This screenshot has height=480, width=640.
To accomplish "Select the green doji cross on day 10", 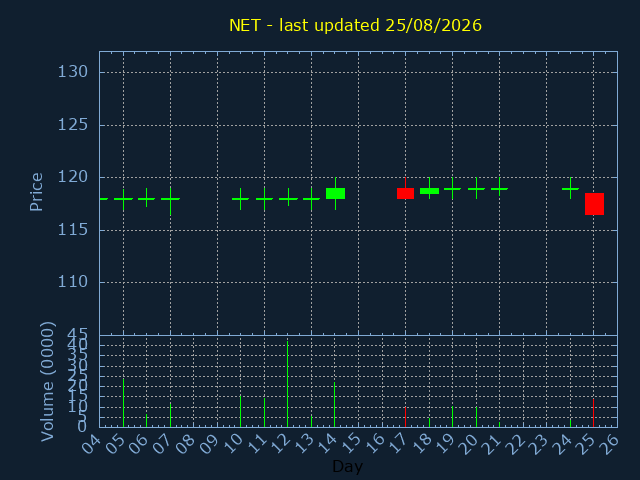I will [241, 199].
